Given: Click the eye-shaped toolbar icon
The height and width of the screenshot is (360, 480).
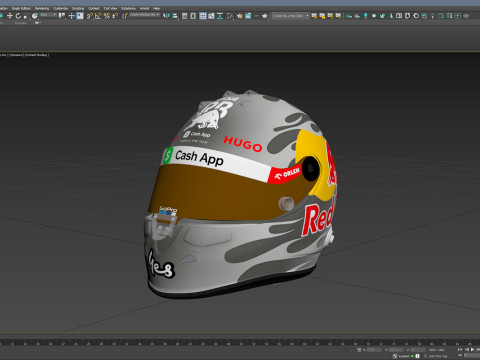Looking at the screenshot, I should (374, 16).
